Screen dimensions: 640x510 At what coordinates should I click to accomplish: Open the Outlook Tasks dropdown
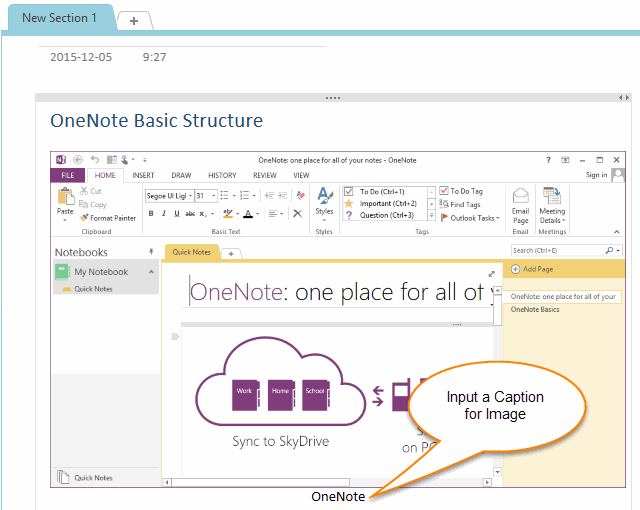pyautogui.click(x=498, y=218)
